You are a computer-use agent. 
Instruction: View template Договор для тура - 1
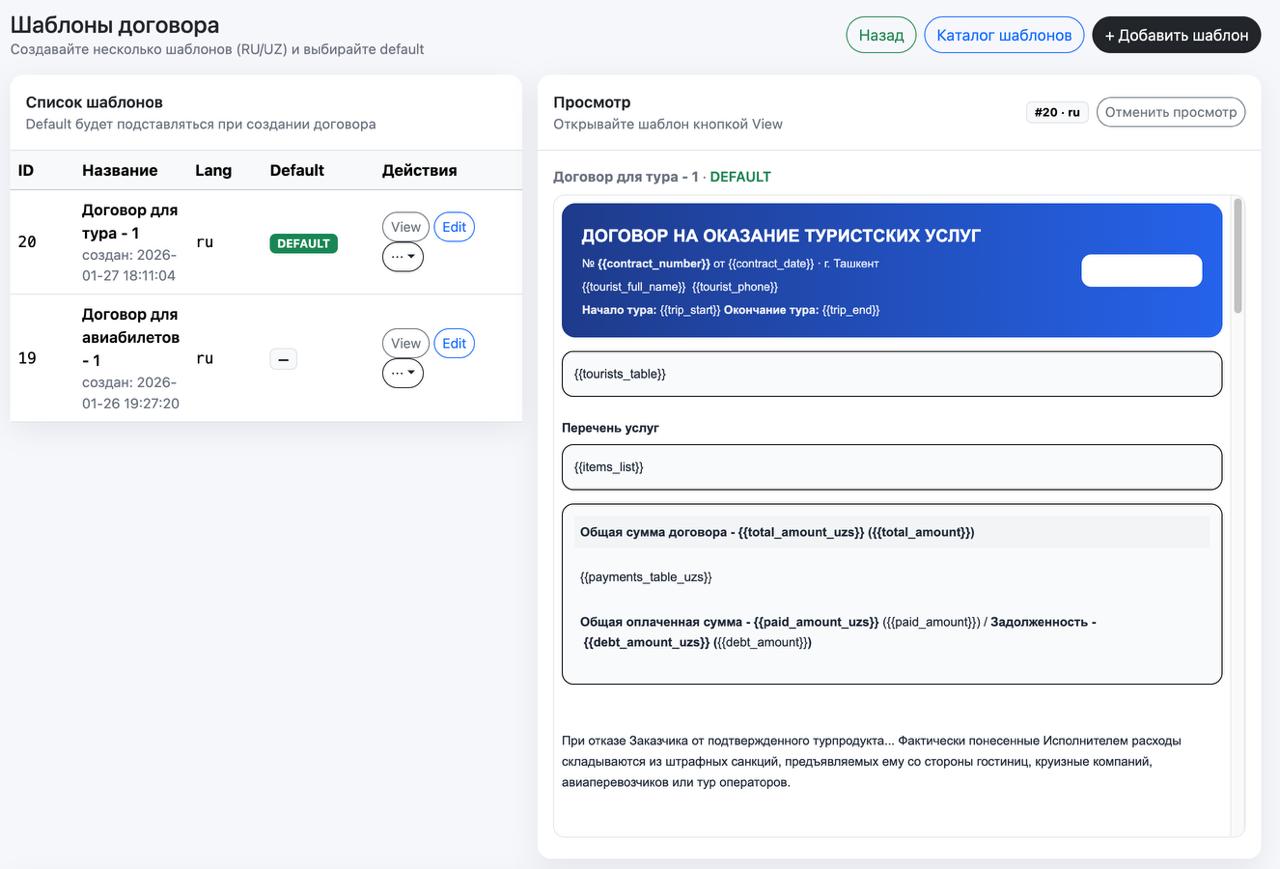point(405,227)
